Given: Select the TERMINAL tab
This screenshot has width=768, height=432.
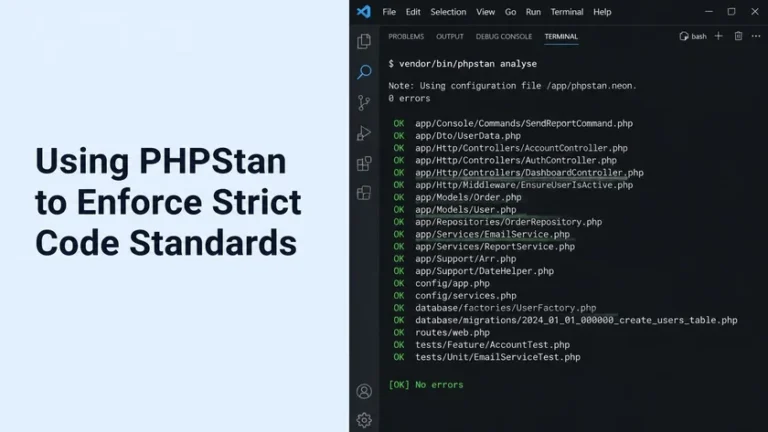Looking at the screenshot, I should pos(561,36).
